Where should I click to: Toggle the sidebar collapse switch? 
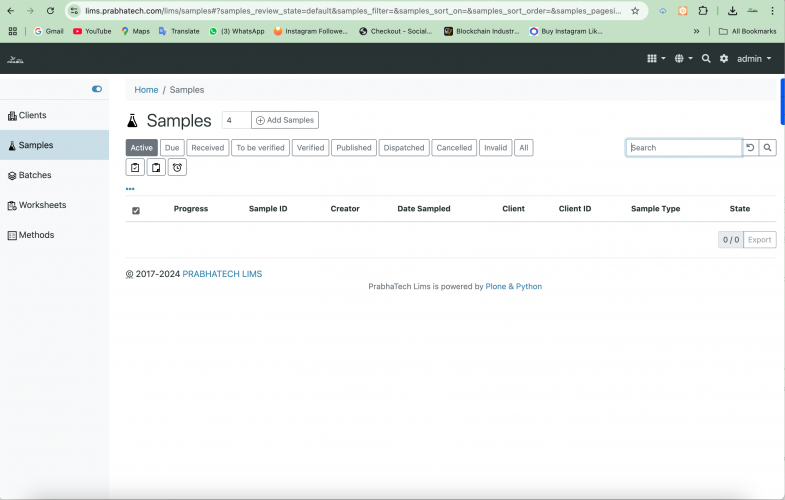[x=97, y=89]
